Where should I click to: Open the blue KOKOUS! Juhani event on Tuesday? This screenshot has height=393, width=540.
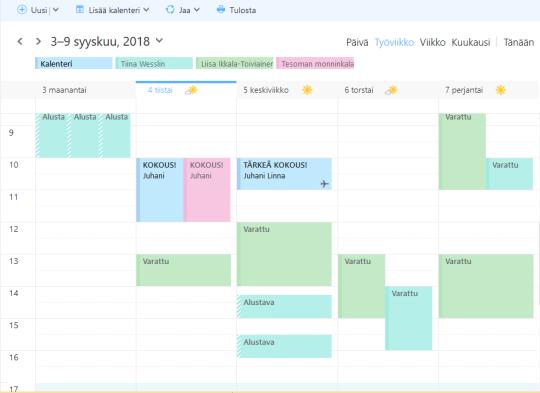160,190
